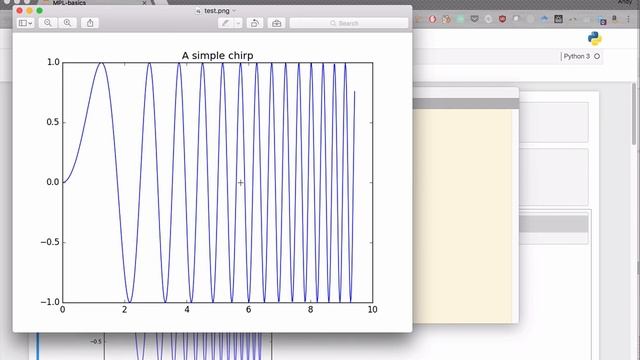Zoom in on the test.png image
The height and width of the screenshot is (360, 640).
tap(67, 23)
